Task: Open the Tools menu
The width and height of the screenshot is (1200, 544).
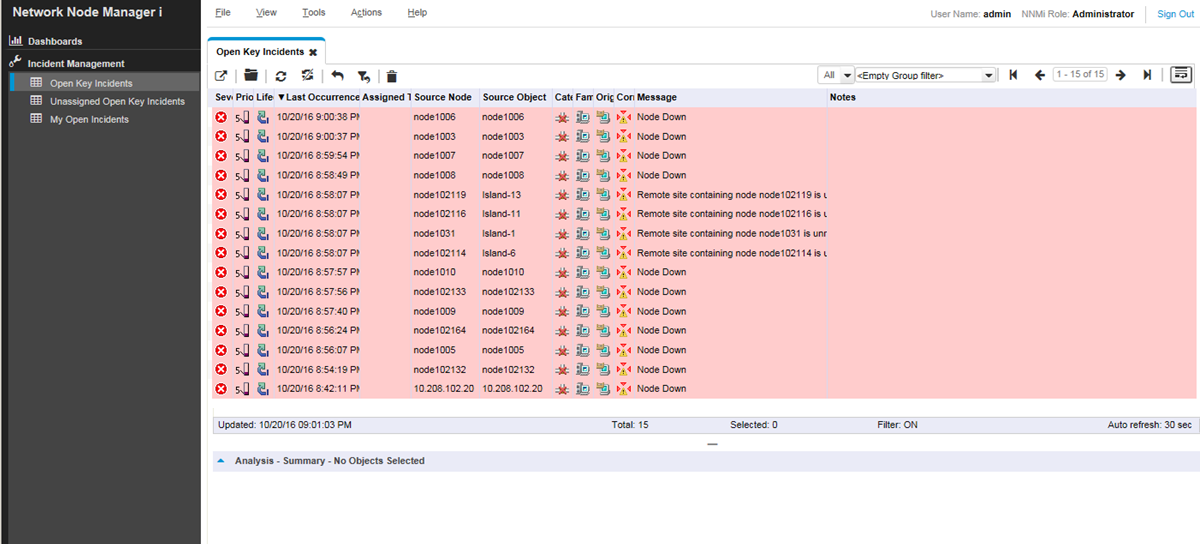Action: click(313, 13)
